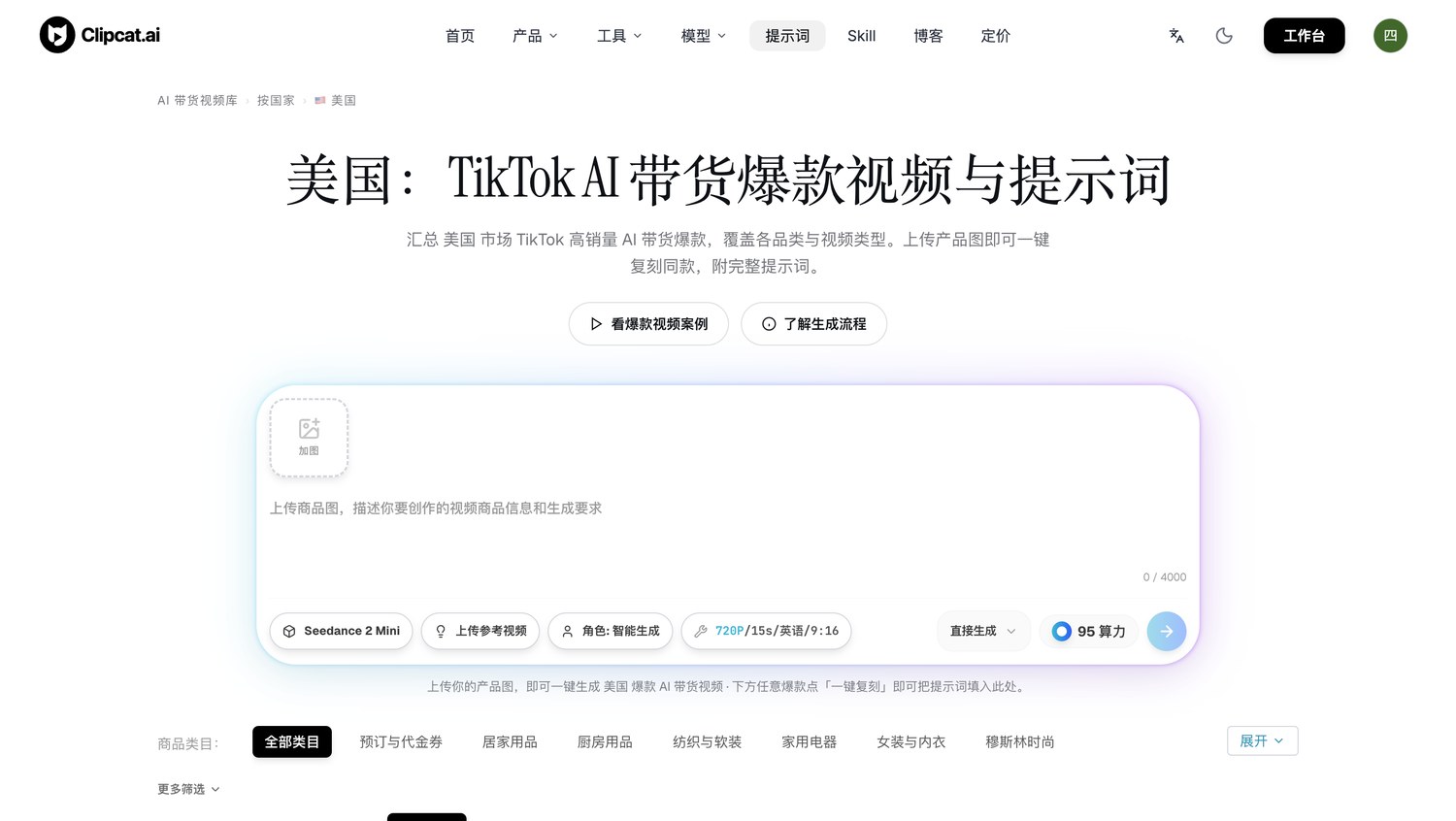Select 预订与代金券 category
The image size is (1456, 821).
[x=401, y=741]
